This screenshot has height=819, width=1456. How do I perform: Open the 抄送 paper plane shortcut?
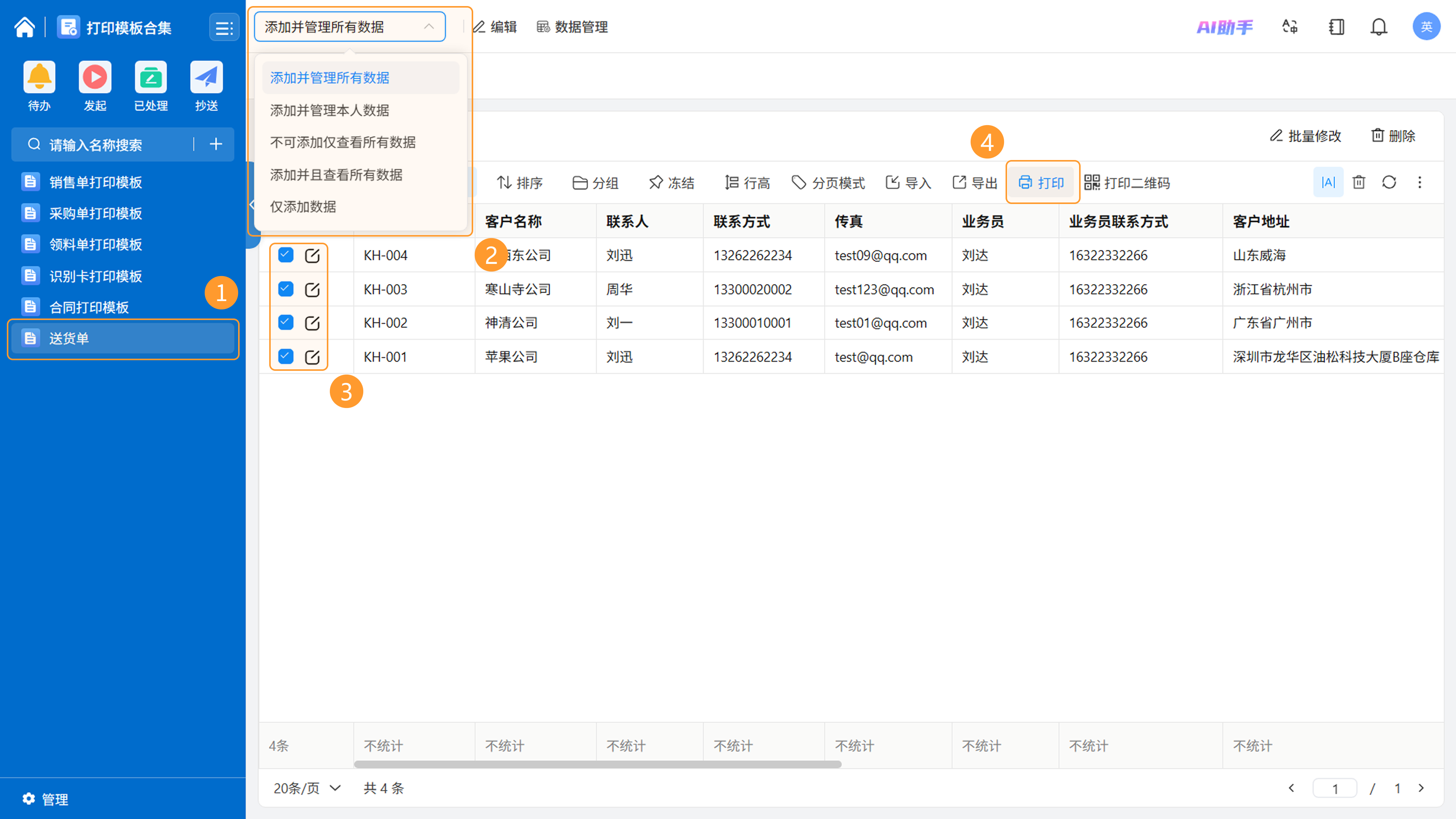pos(206,86)
